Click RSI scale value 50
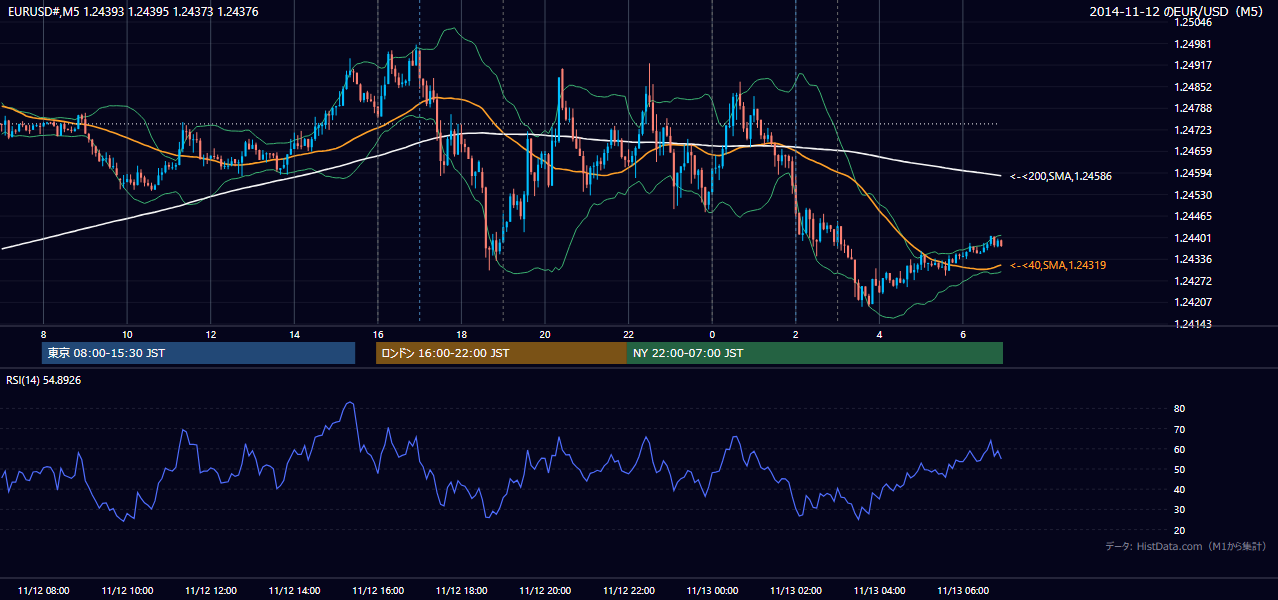Image resolution: width=1278 pixels, height=600 pixels. tap(1179, 469)
